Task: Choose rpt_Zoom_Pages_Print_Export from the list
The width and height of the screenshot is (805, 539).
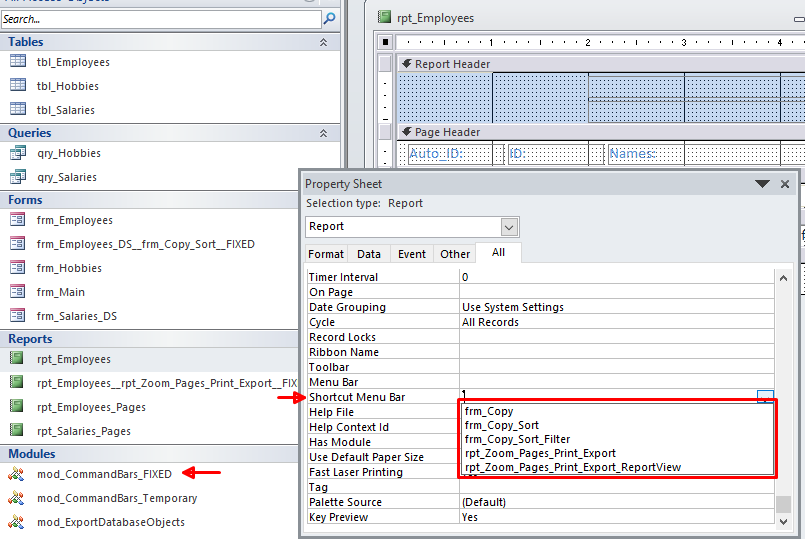Action: pos(618,453)
